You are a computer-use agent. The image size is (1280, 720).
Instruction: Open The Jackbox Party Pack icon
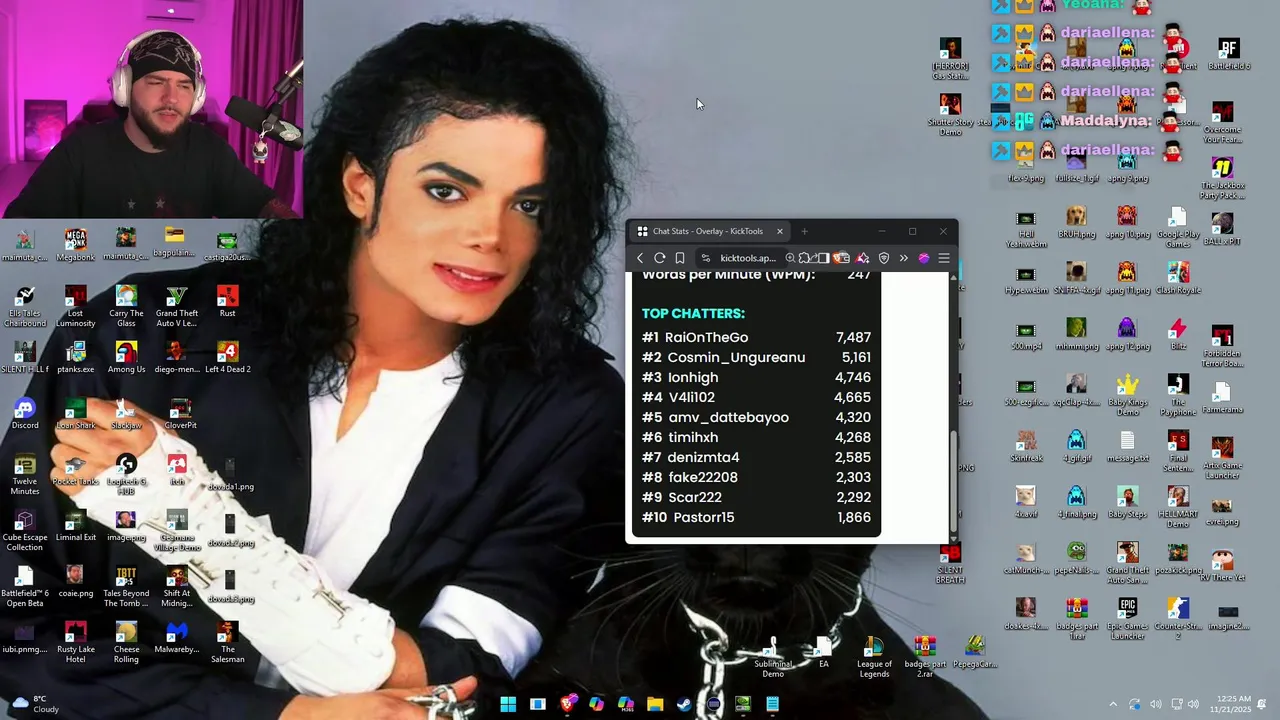tap(1223, 179)
